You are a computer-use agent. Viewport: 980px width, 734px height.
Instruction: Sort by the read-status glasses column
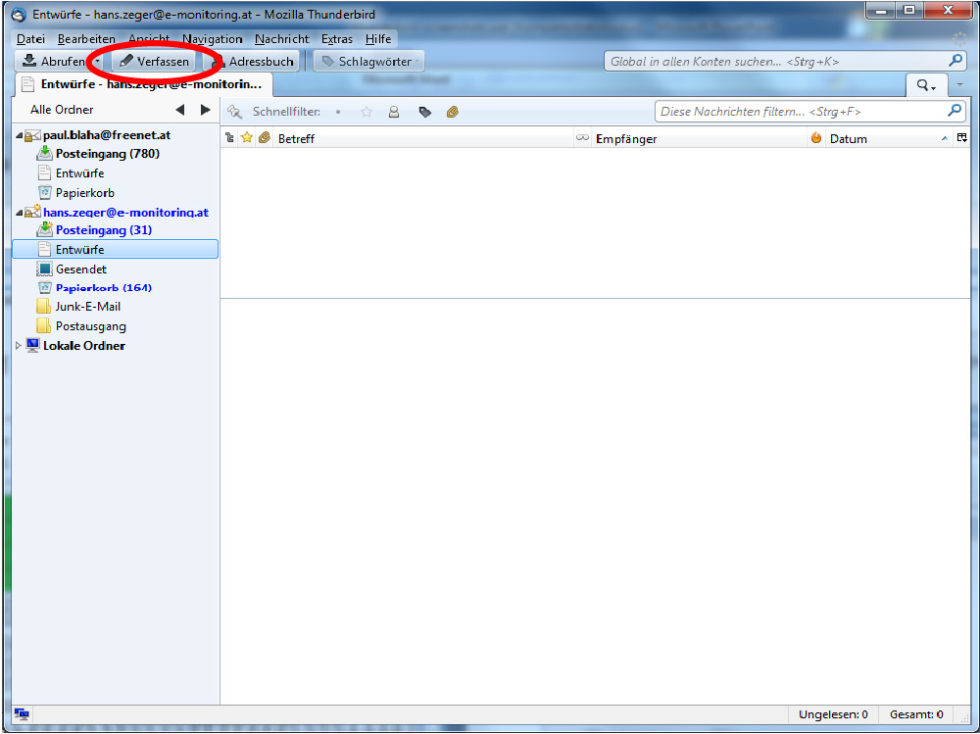[x=582, y=138]
